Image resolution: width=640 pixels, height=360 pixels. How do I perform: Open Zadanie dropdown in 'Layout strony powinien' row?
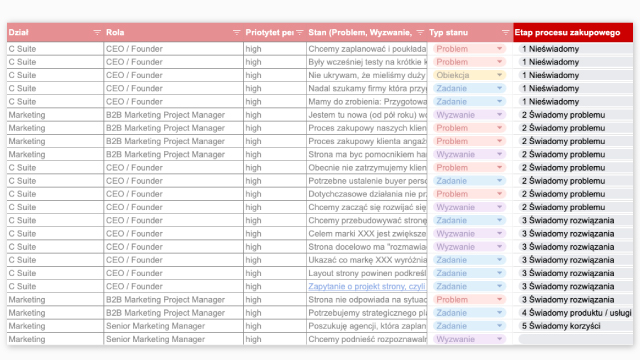coord(469,273)
